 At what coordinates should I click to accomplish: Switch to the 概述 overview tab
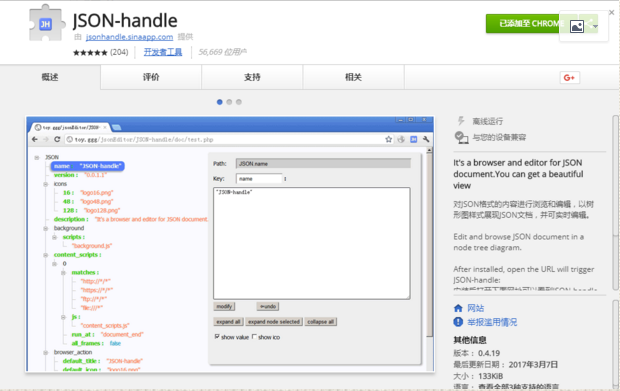pyautogui.click(x=50, y=77)
